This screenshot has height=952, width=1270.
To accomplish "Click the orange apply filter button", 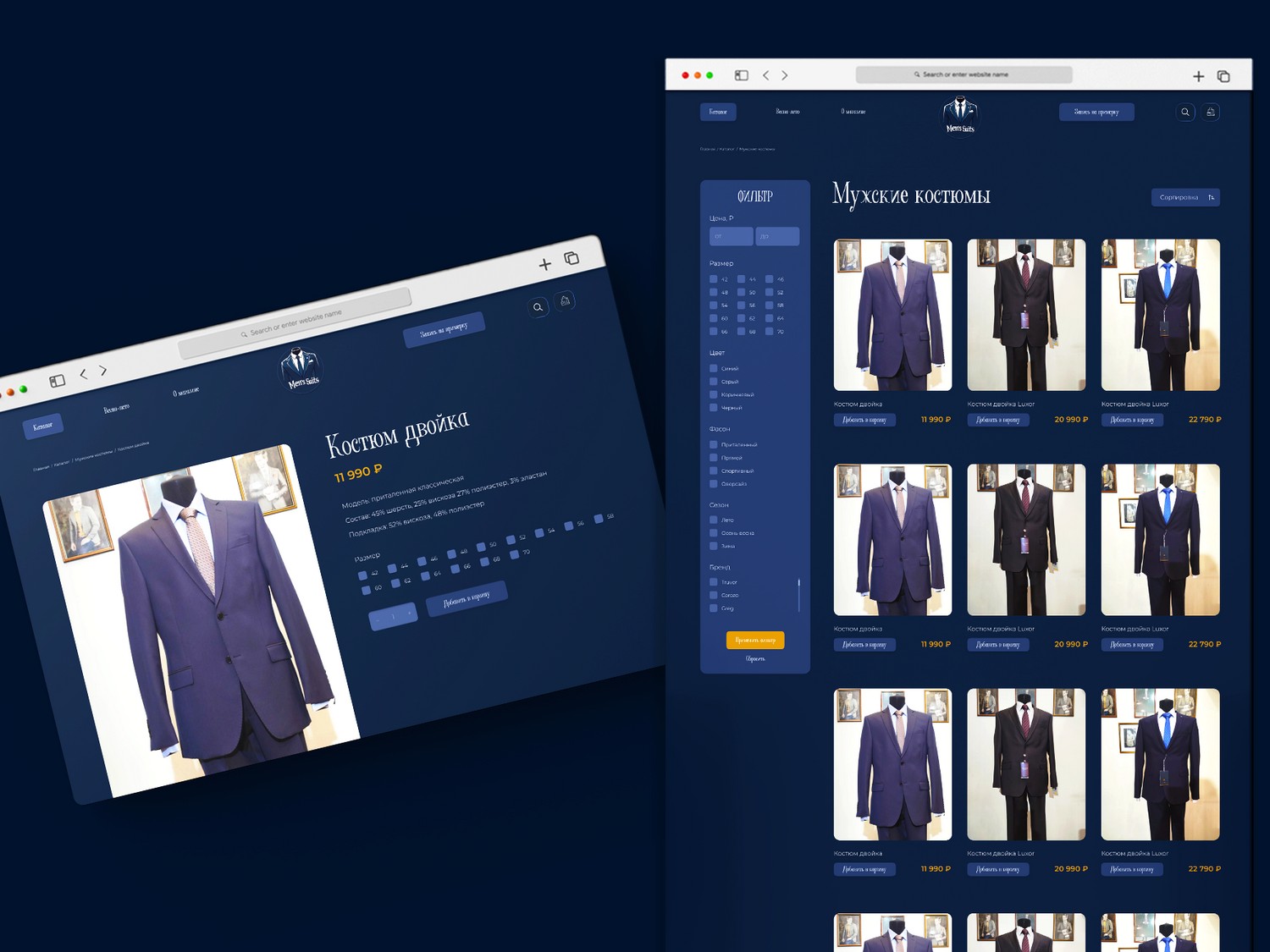I will point(755,641).
